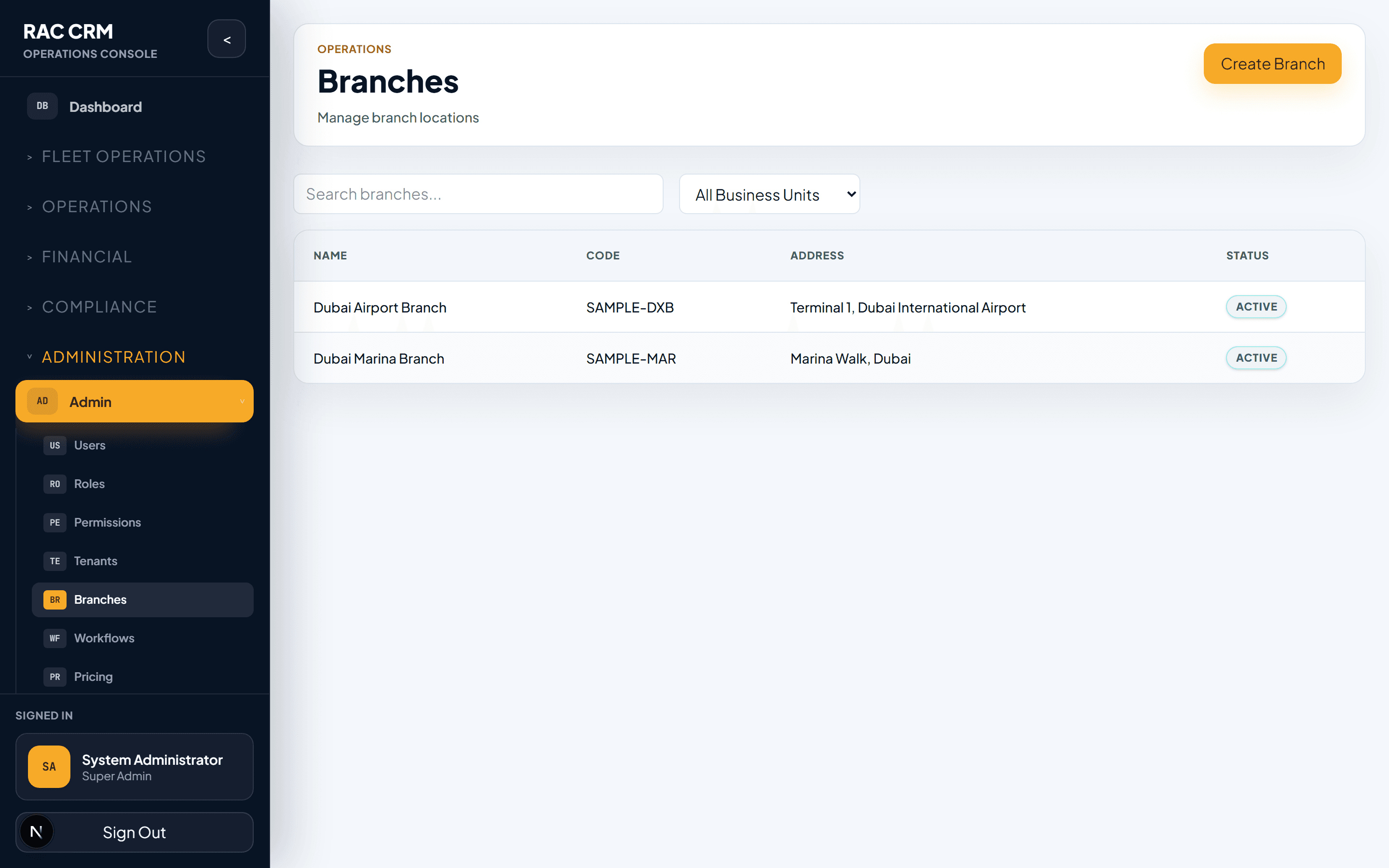The image size is (1389, 868).
Task: Focus the Search branches field
Action: (x=478, y=194)
